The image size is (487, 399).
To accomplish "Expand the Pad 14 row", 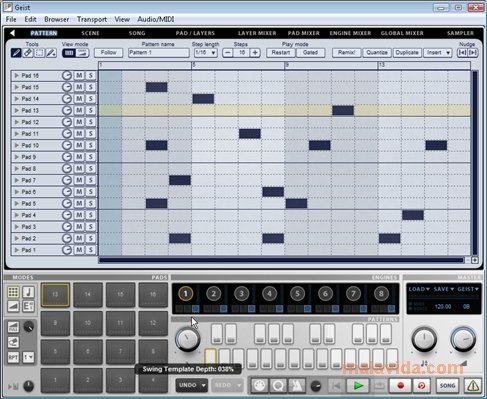I will tap(16, 99).
